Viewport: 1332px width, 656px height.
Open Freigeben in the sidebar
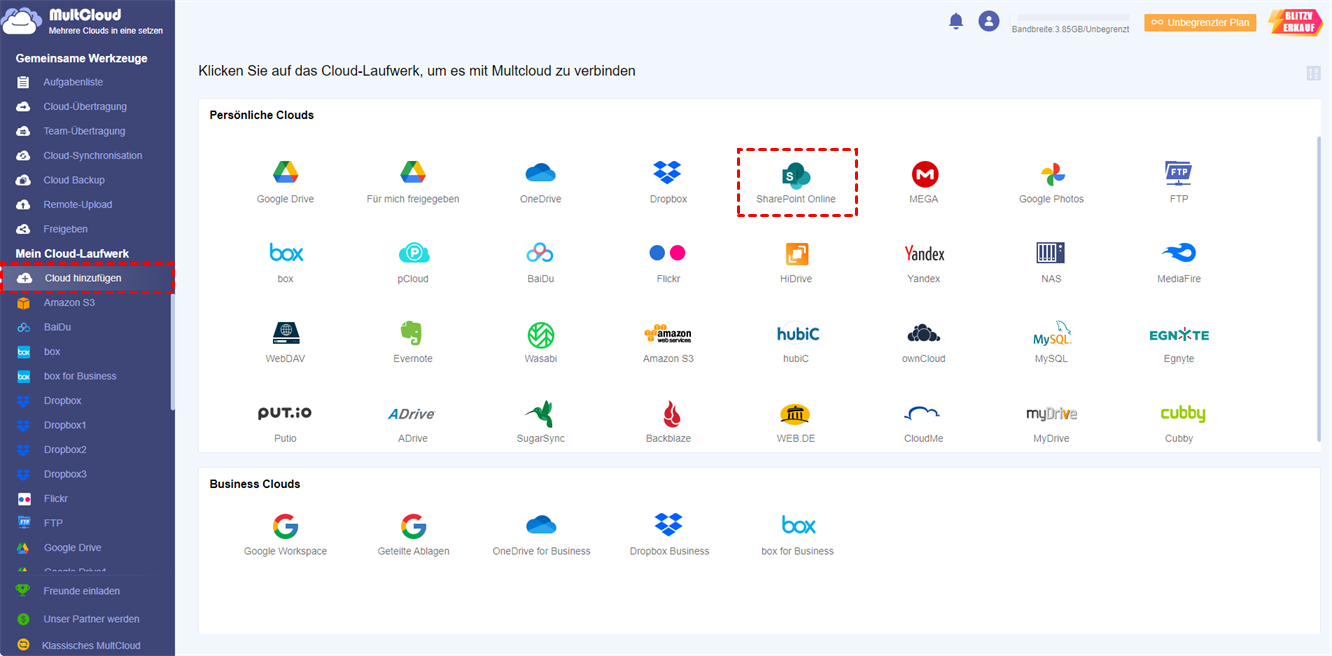pyautogui.click(x=65, y=229)
